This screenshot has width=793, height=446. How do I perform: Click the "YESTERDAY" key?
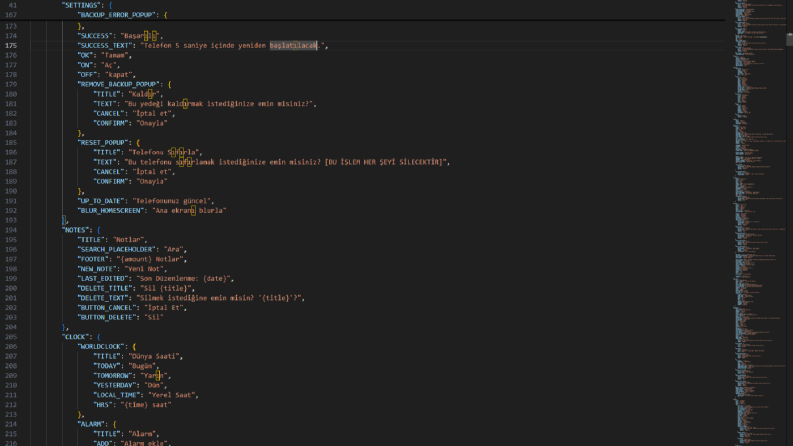115,386
